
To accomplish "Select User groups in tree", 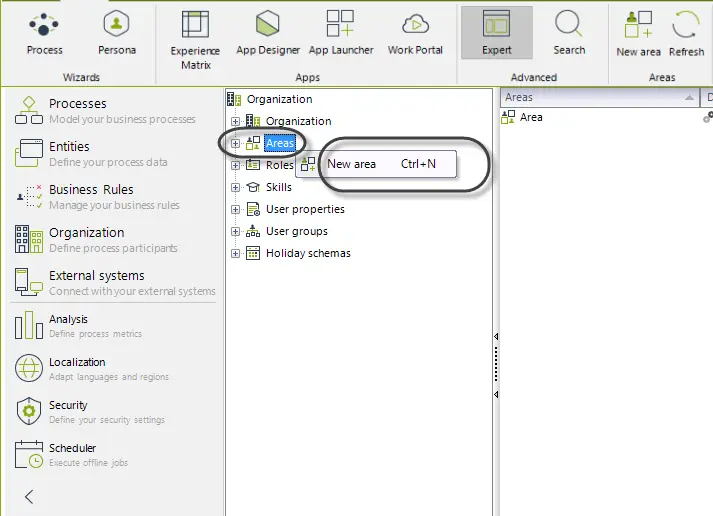I will tap(296, 231).
